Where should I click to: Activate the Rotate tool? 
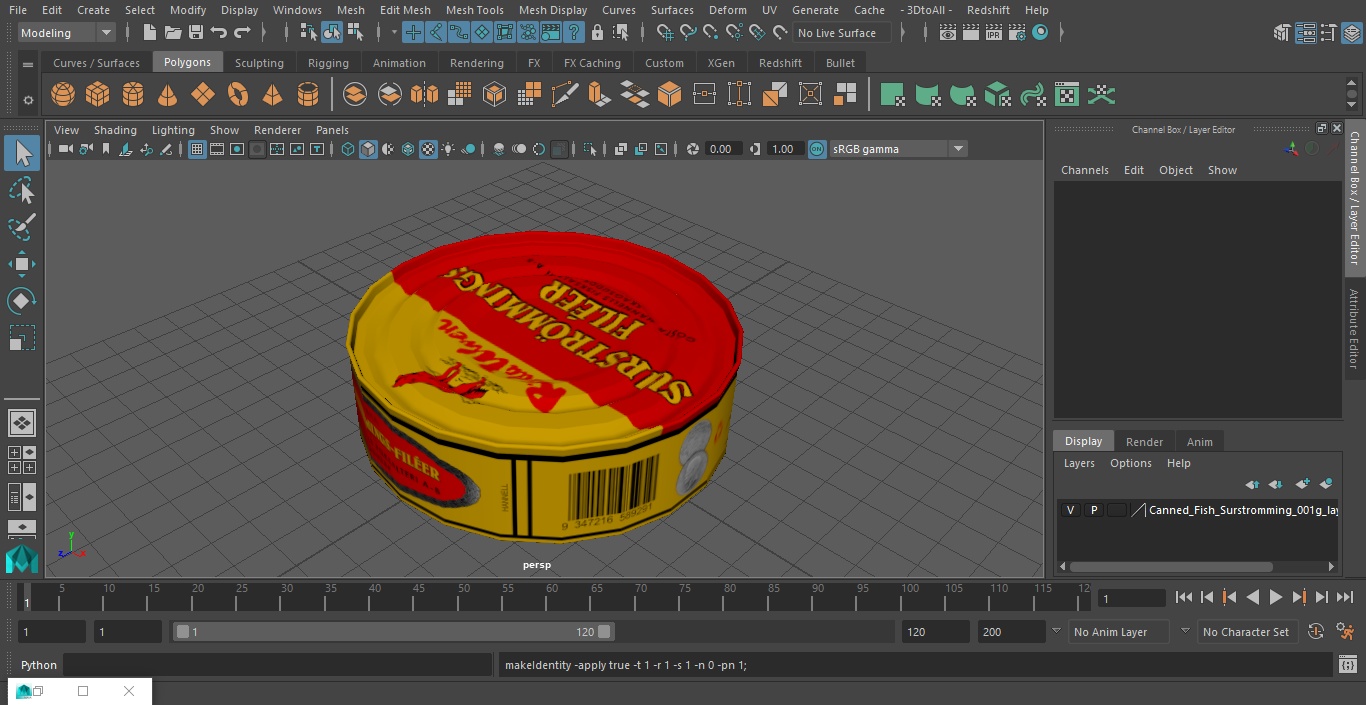tap(21, 301)
